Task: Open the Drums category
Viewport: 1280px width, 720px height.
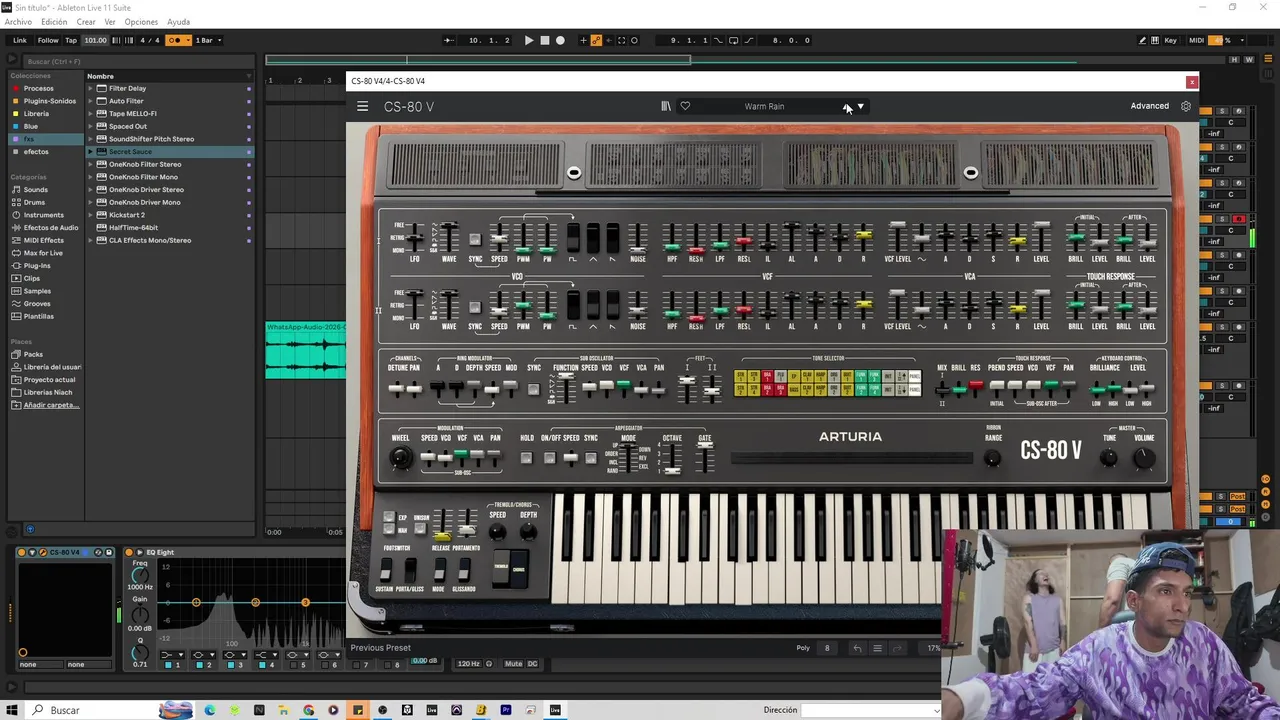Action: [x=34, y=202]
